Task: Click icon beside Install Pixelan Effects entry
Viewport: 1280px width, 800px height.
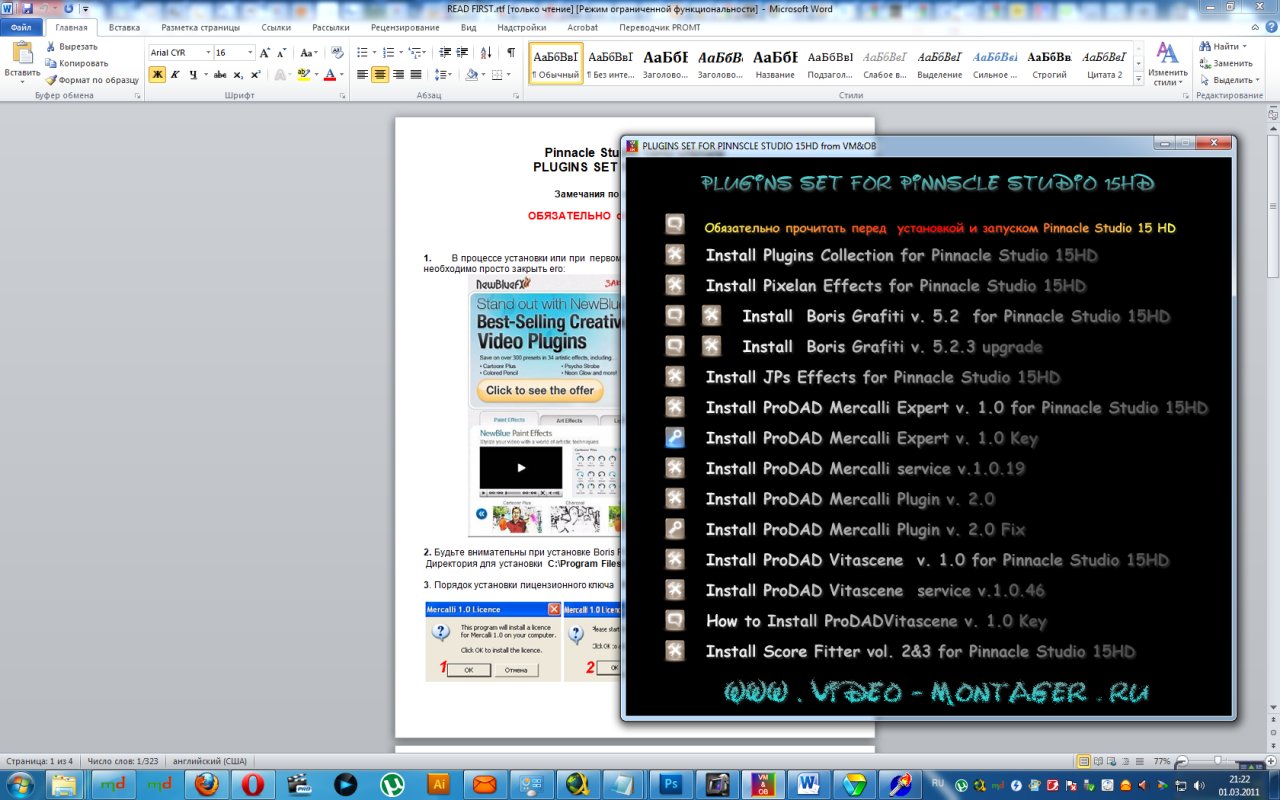Action: [x=675, y=286]
